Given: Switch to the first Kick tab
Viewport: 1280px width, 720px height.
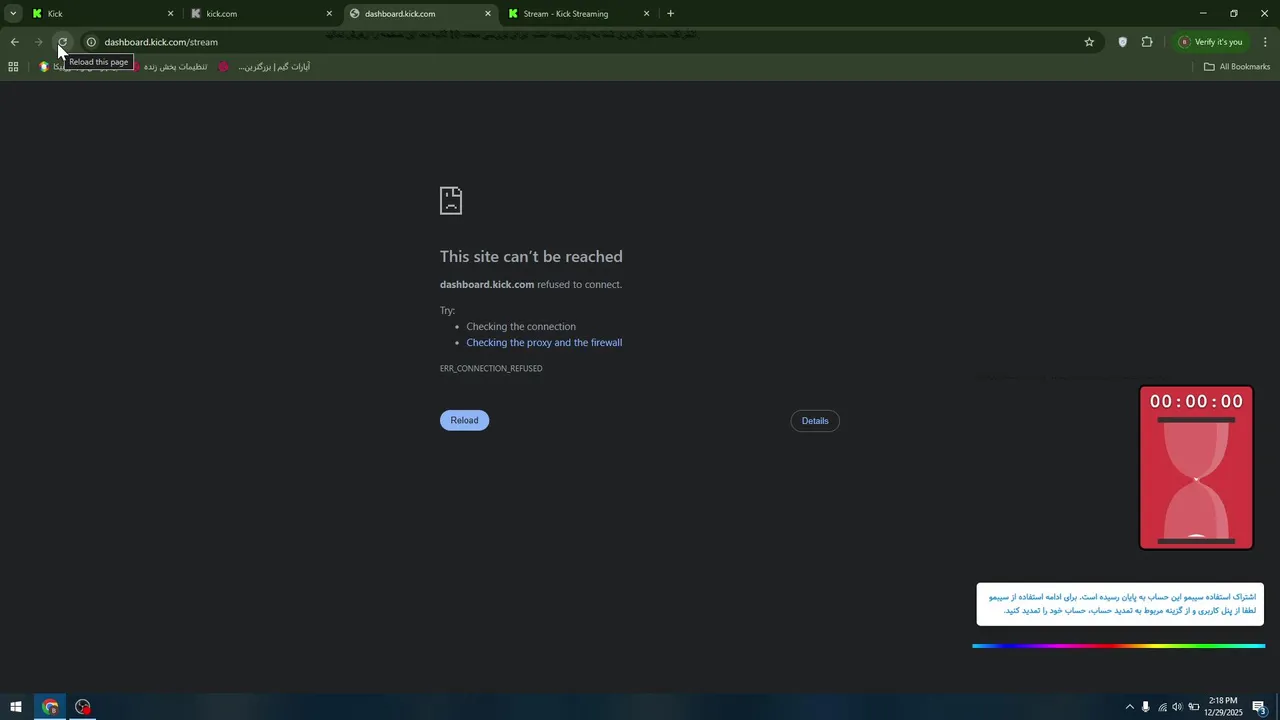Looking at the screenshot, I should pyautogui.click(x=103, y=14).
